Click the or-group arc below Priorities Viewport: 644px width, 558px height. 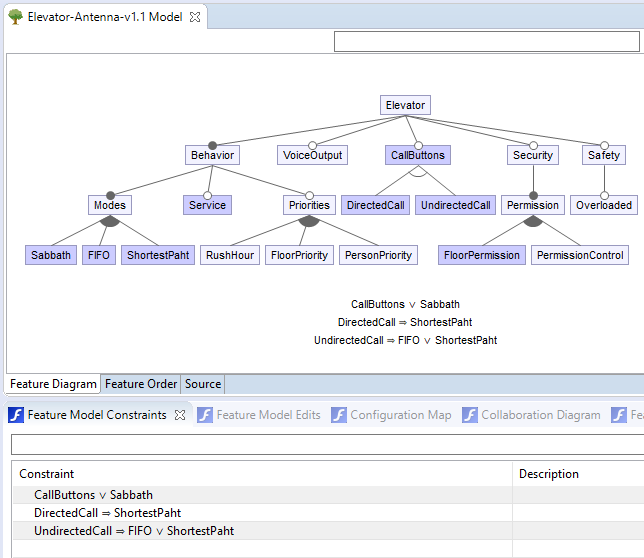(309, 221)
